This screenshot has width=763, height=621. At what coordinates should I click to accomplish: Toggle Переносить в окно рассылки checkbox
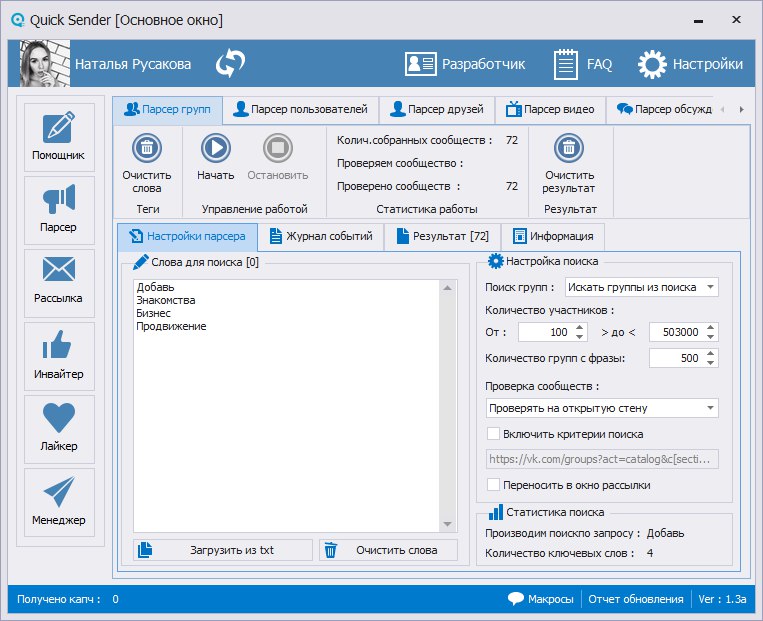493,485
